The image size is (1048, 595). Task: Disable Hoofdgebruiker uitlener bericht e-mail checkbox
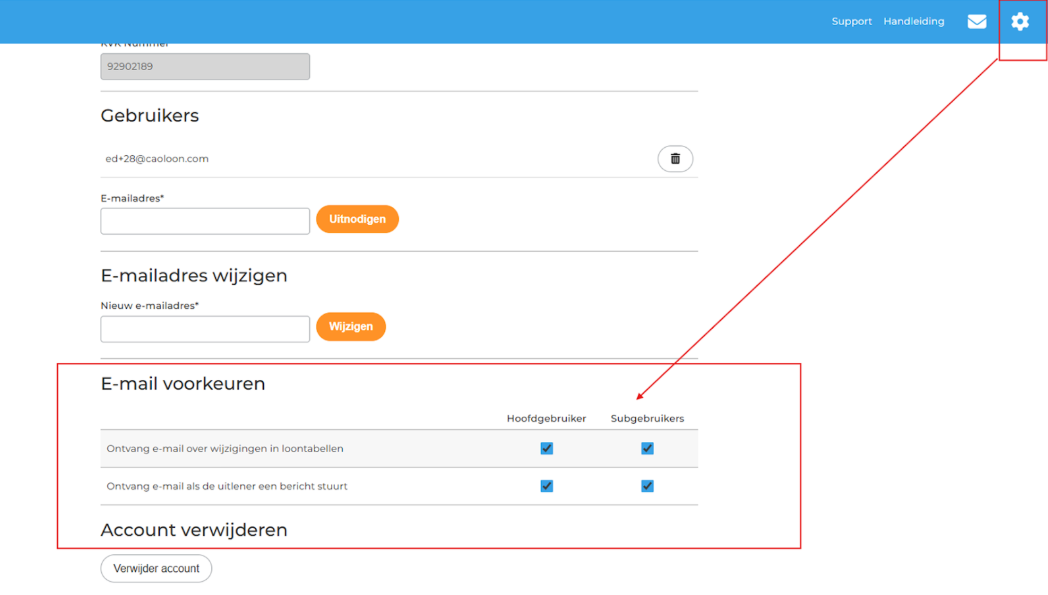coord(546,486)
